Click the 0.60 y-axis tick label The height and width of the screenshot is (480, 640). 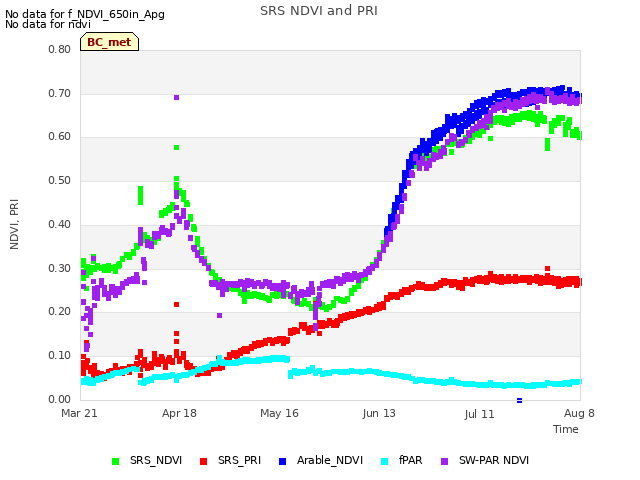[x=60, y=137]
